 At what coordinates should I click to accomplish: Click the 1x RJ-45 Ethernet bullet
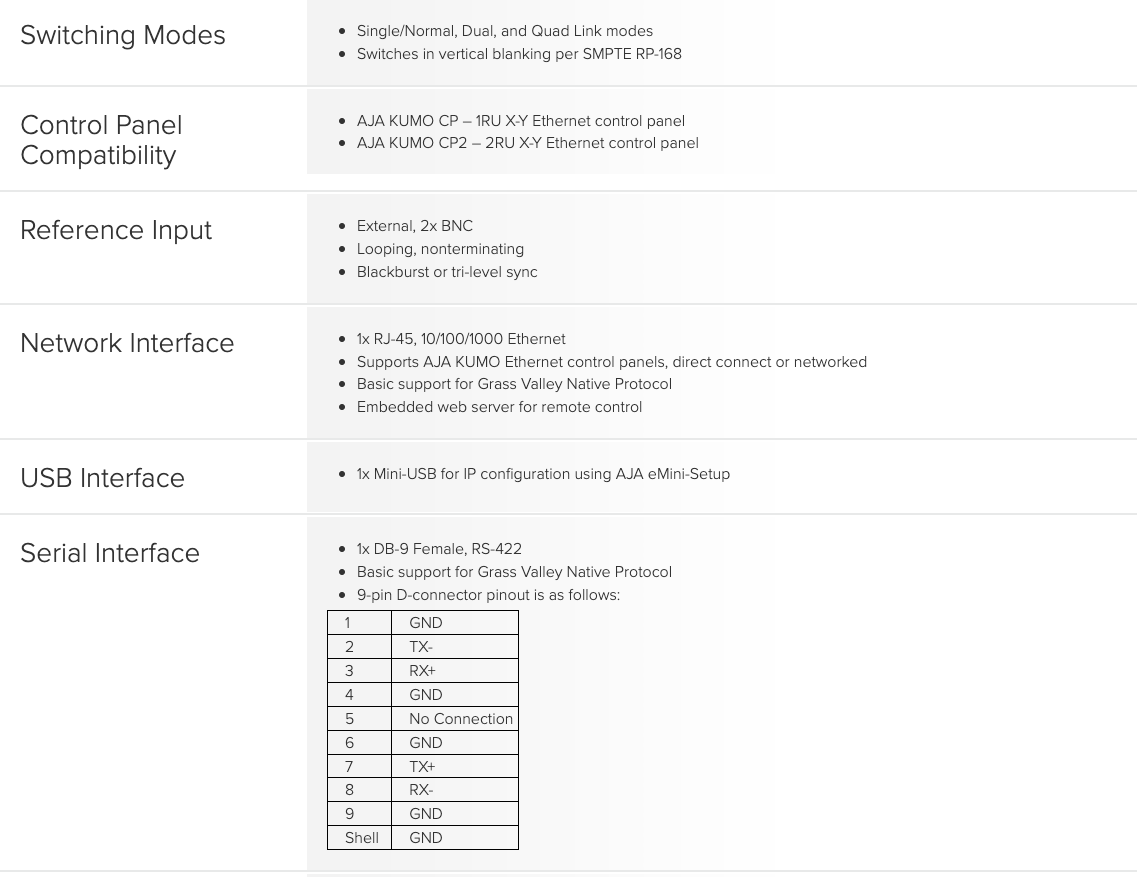tap(461, 339)
